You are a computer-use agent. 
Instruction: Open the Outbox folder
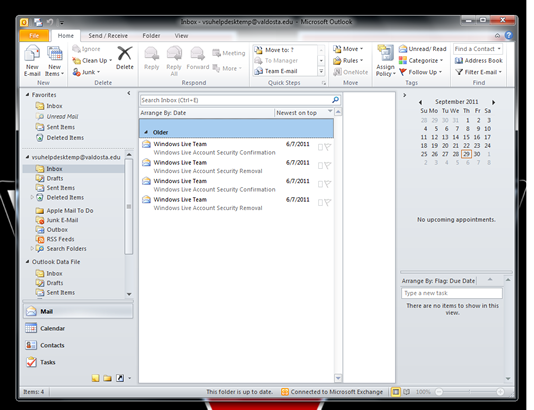57,230
